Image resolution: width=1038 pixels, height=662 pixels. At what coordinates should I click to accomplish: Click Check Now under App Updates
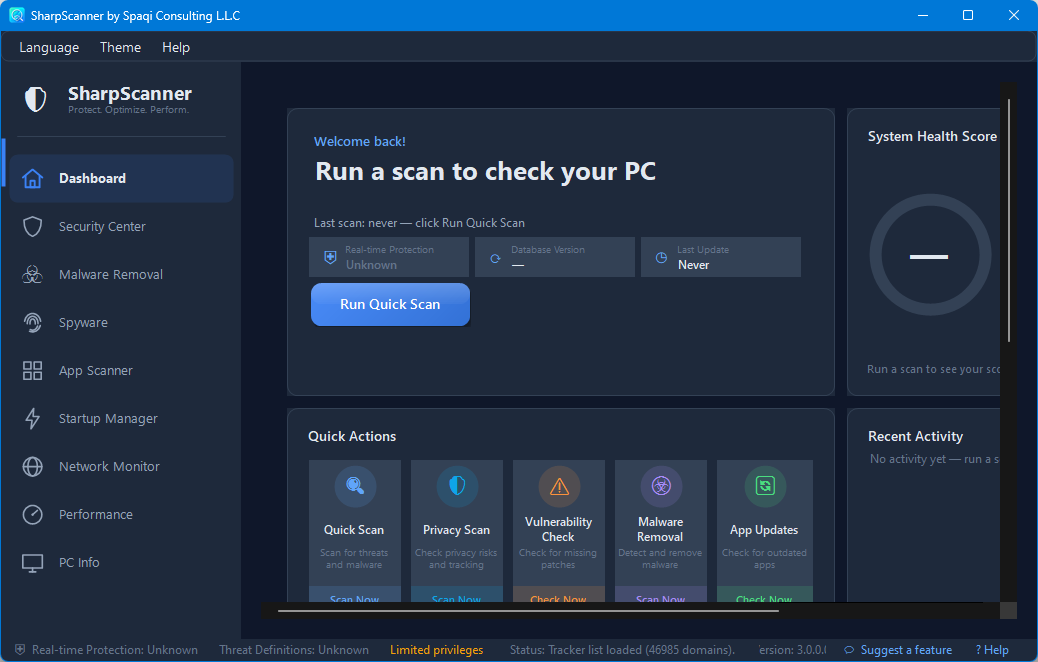coord(765,594)
